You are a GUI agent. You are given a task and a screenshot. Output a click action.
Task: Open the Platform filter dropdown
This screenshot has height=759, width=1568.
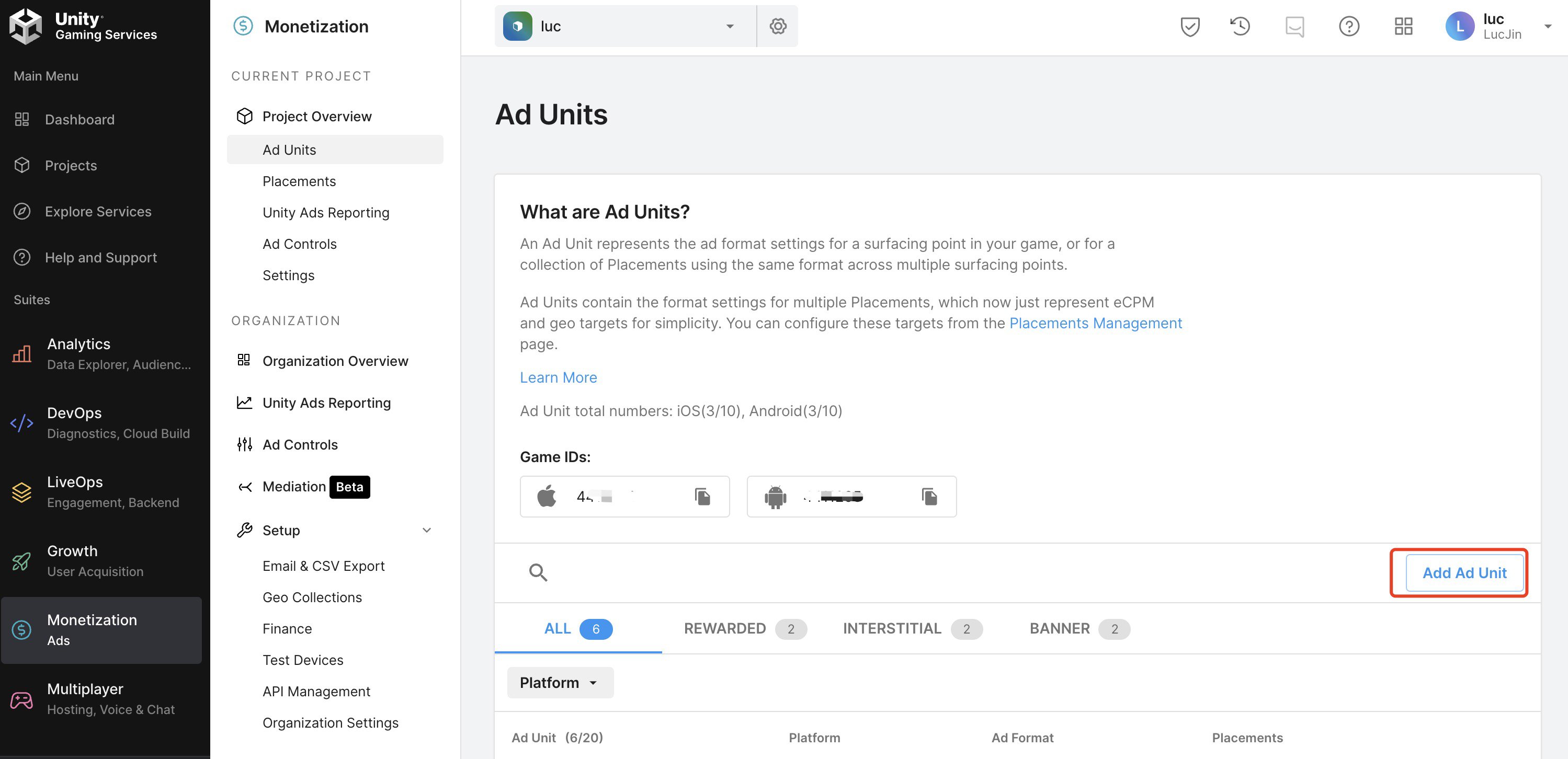point(560,682)
